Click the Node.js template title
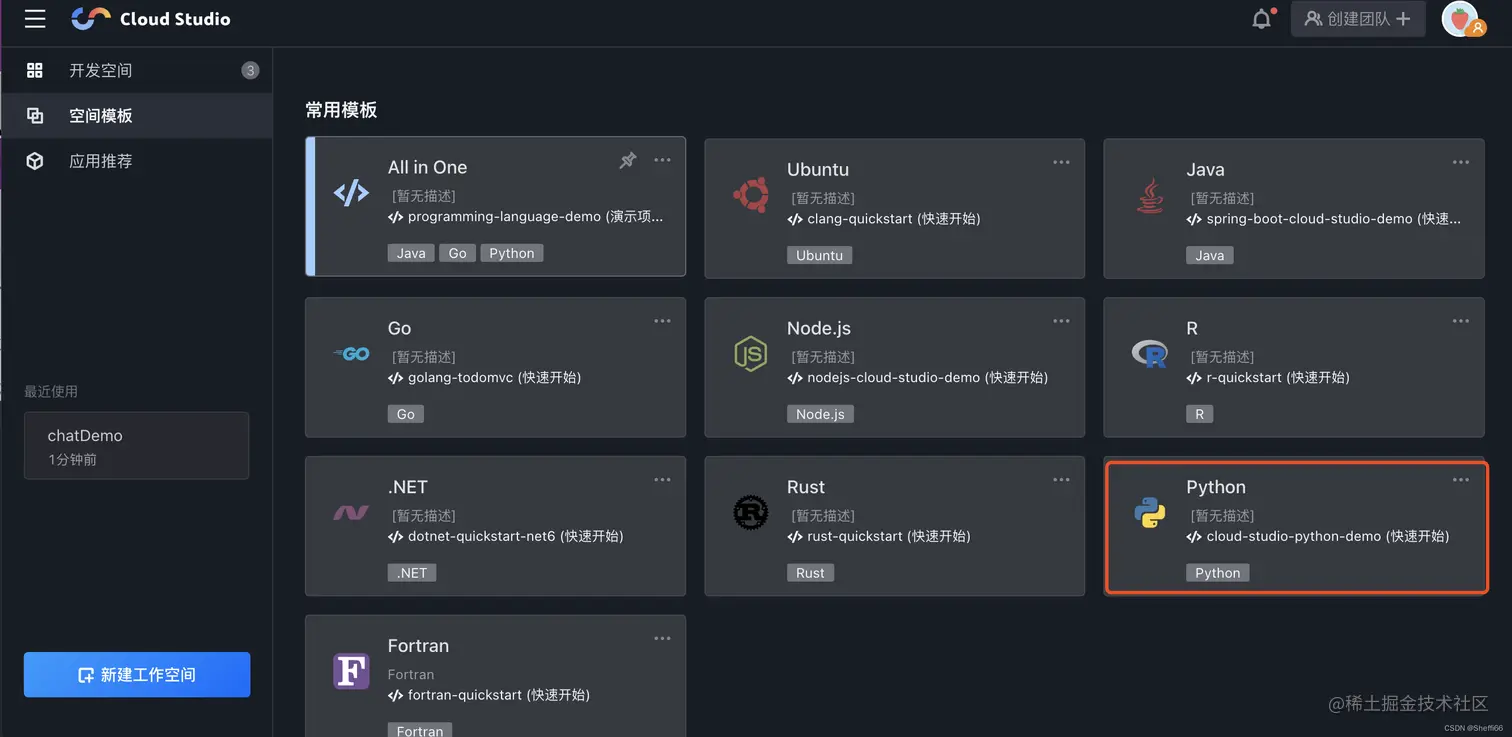The width and height of the screenshot is (1512, 737). tap(819, 328)
